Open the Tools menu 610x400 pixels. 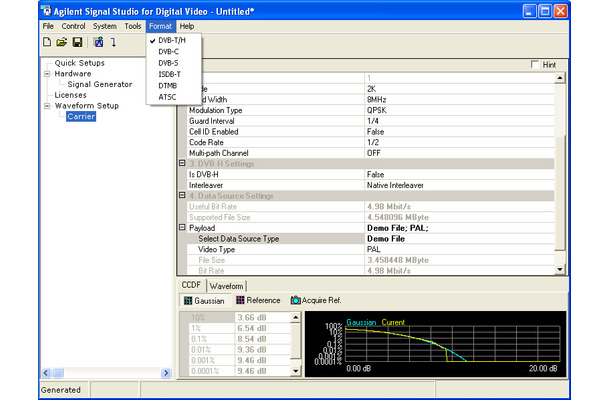coord(133,26)
